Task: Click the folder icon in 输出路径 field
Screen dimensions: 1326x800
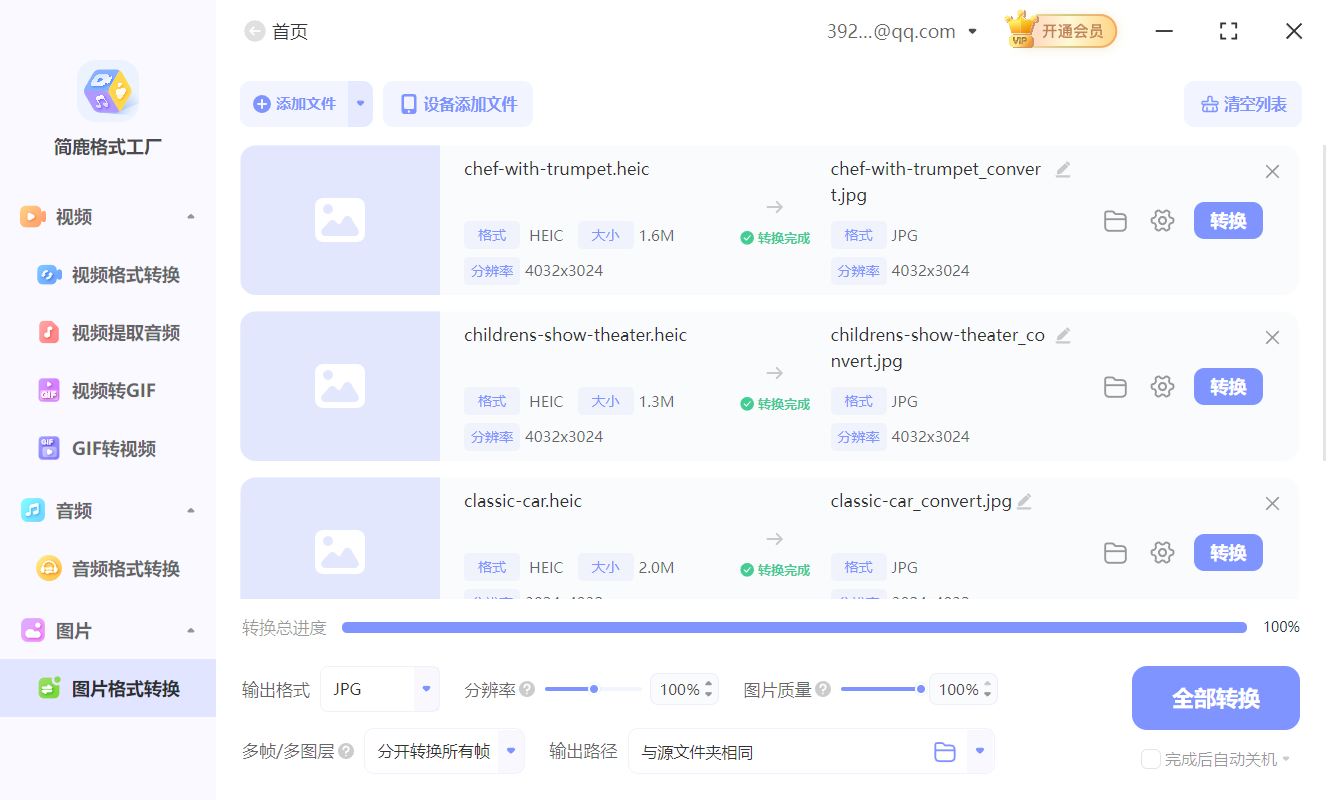Action: coord(944,751)
